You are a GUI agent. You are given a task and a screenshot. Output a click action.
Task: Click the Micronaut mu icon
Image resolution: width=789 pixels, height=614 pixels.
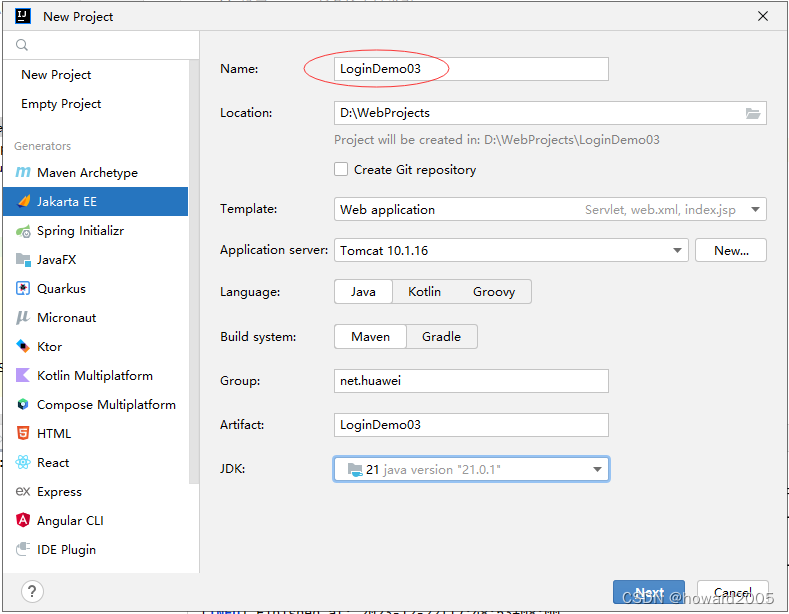[x=23, y=318]
